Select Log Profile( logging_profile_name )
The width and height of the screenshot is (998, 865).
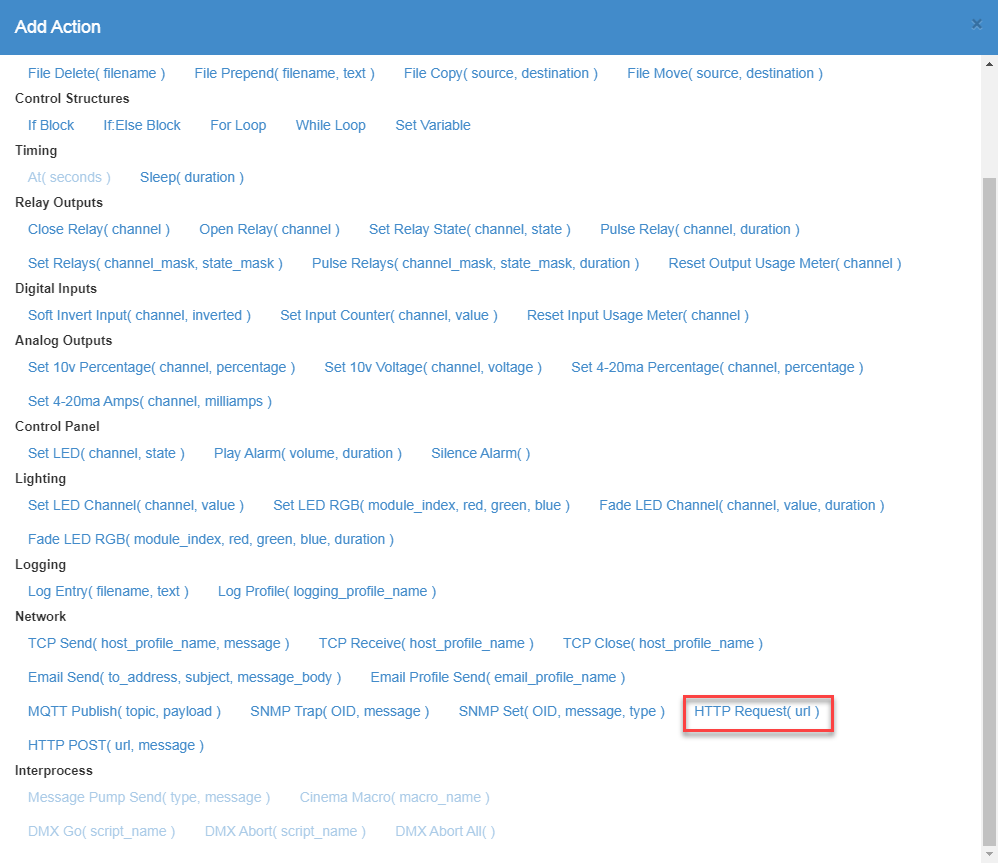click(x=327, y=592)
